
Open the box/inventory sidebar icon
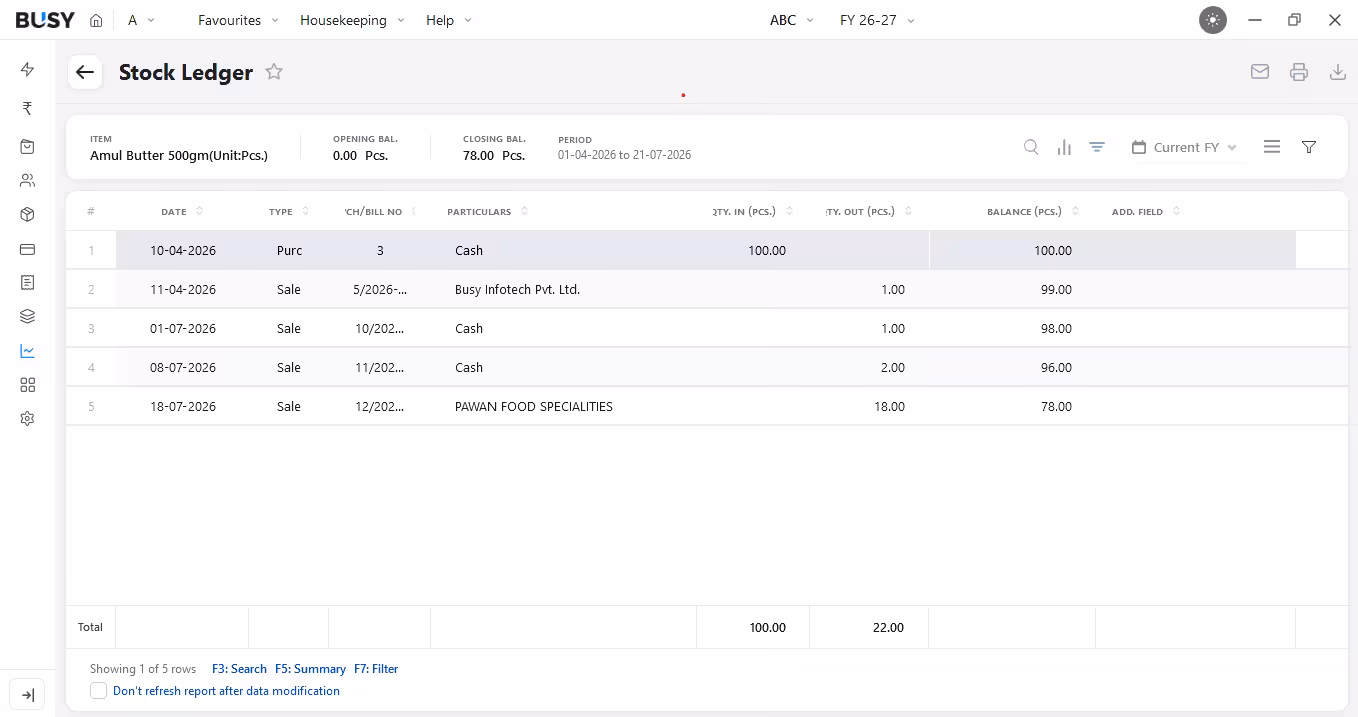coord(27,215)
